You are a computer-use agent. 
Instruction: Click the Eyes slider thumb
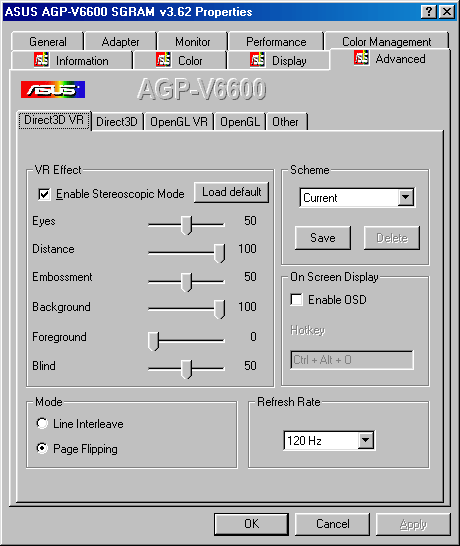click(x=186, y=225)
